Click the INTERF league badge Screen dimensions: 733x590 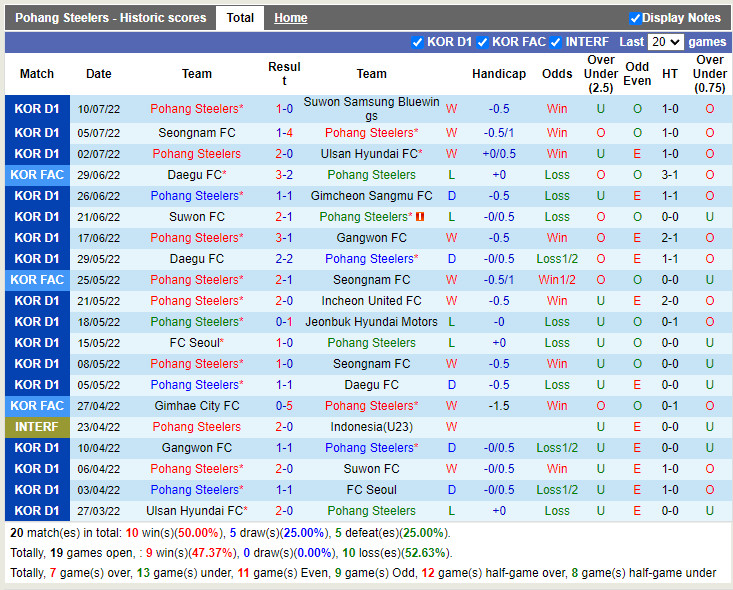[x=37, y=427]
